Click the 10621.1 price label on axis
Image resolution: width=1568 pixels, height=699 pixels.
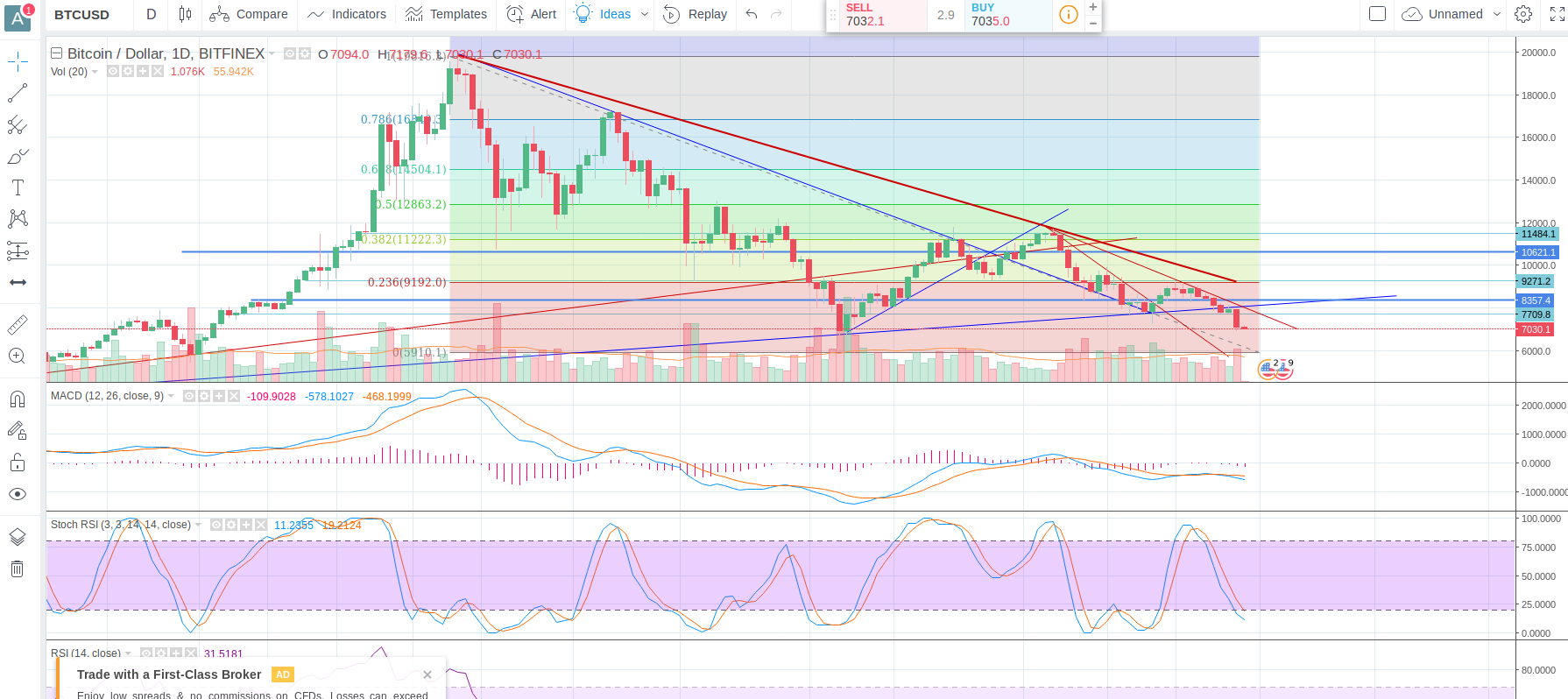(1538, 252)
